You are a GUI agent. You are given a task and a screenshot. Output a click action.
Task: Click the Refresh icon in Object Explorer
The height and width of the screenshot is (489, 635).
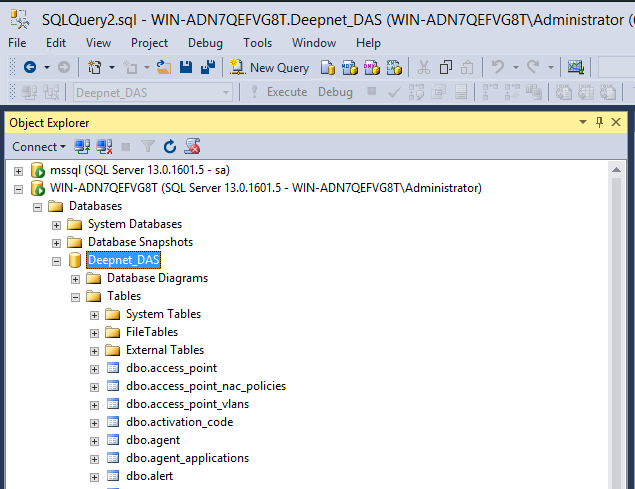click(x=170, y=146)
